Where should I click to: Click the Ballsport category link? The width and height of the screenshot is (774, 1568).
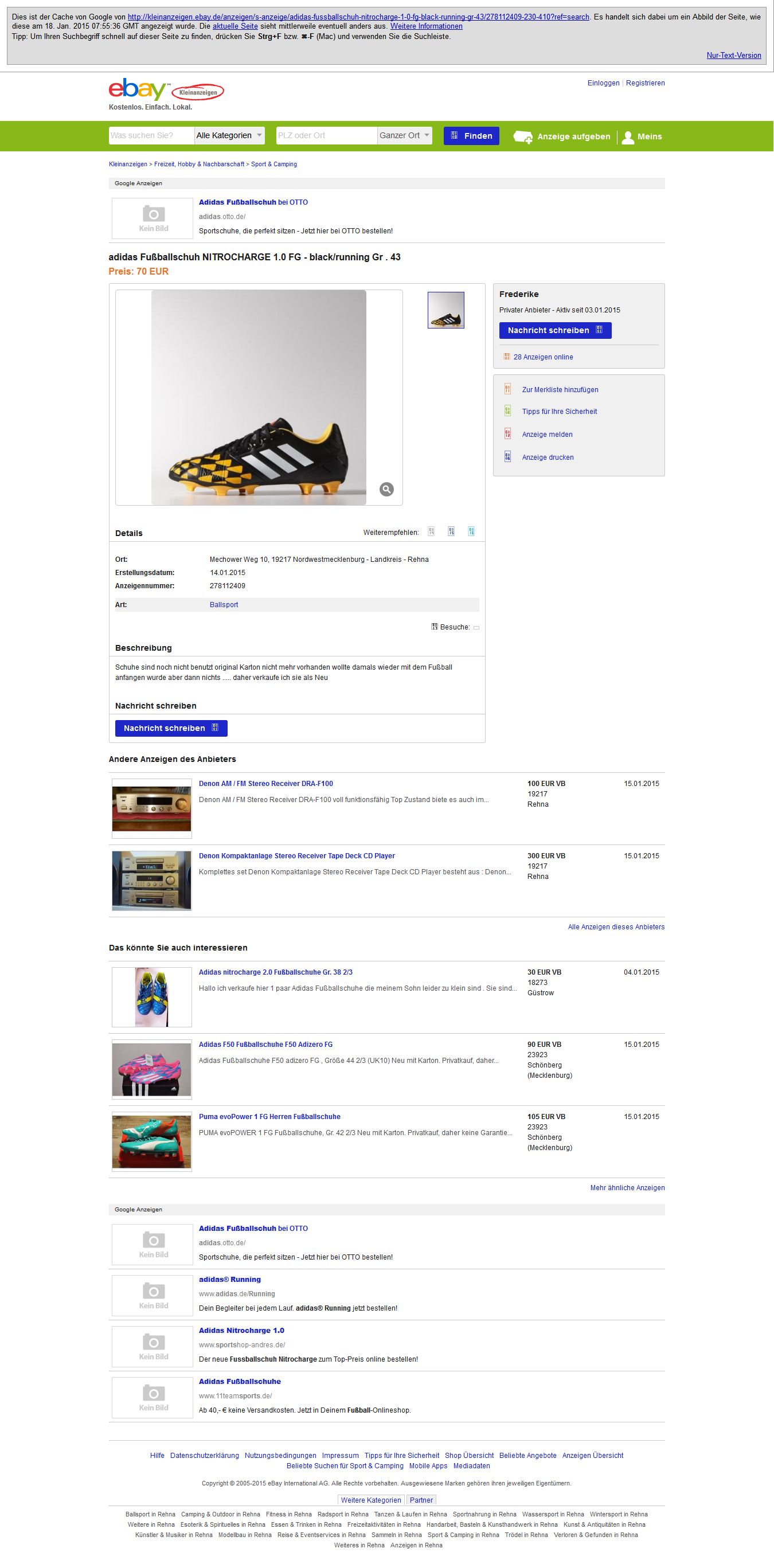(224, 604)
